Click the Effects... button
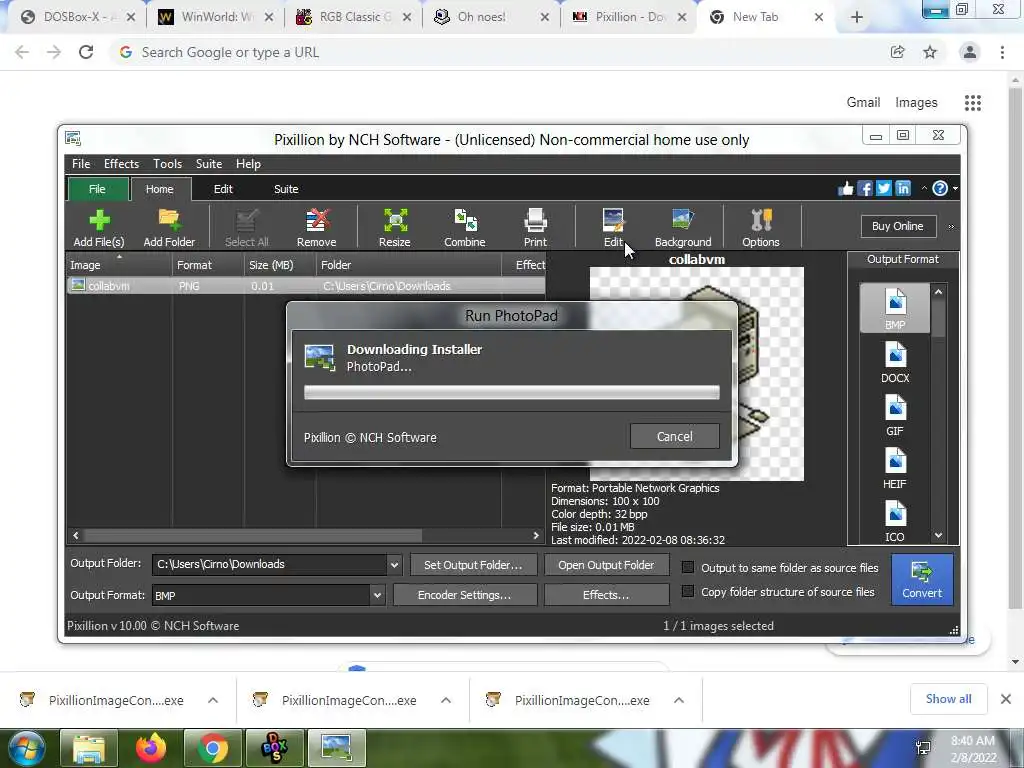 606,595
